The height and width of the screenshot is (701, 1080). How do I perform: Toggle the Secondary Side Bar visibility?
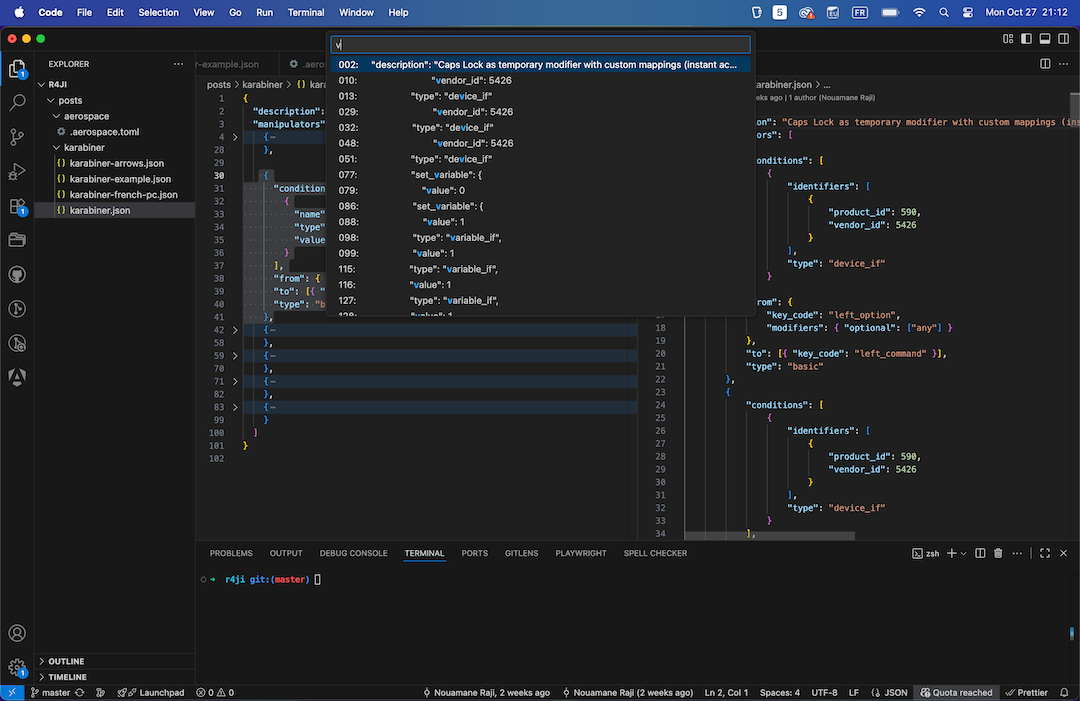[x=1063, y=38]
